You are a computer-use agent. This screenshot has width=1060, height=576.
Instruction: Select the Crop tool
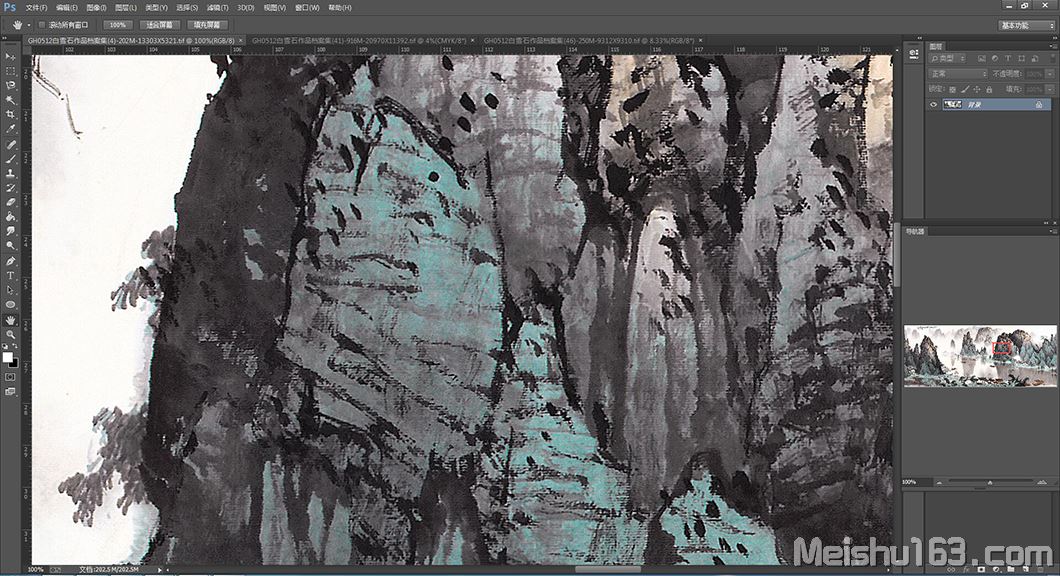10,114
